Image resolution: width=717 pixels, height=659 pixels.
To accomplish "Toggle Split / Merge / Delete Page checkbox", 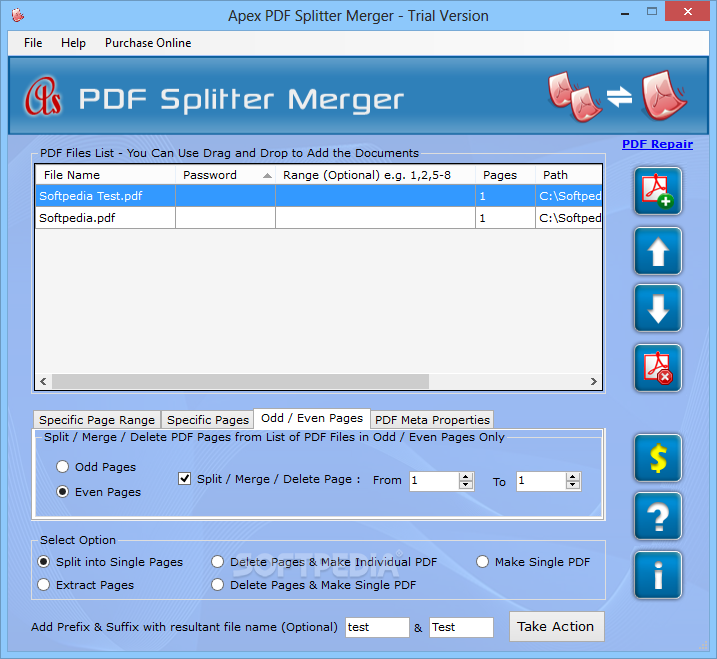I will (184, 479).
